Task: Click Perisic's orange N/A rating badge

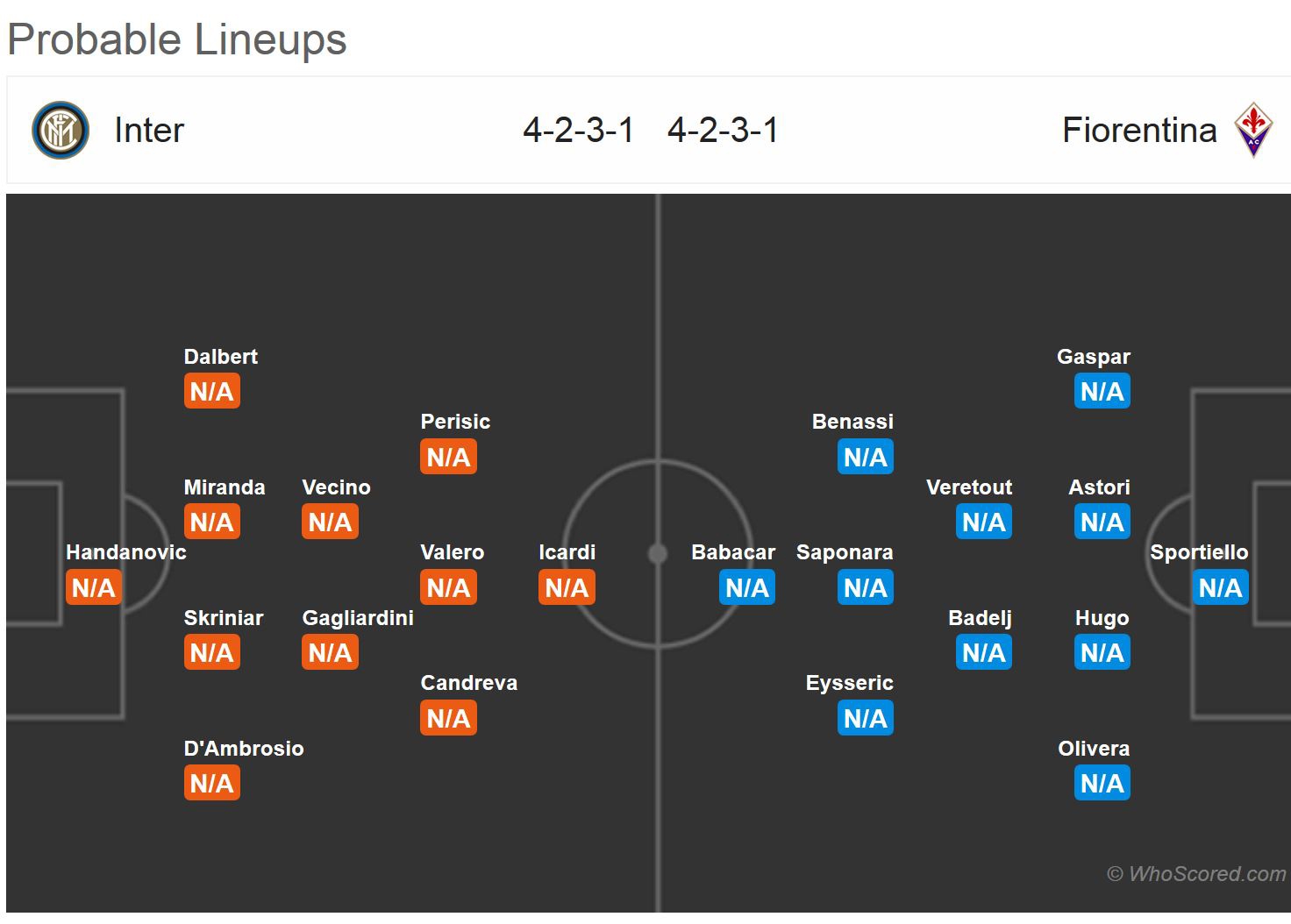Action: point(448,457)
